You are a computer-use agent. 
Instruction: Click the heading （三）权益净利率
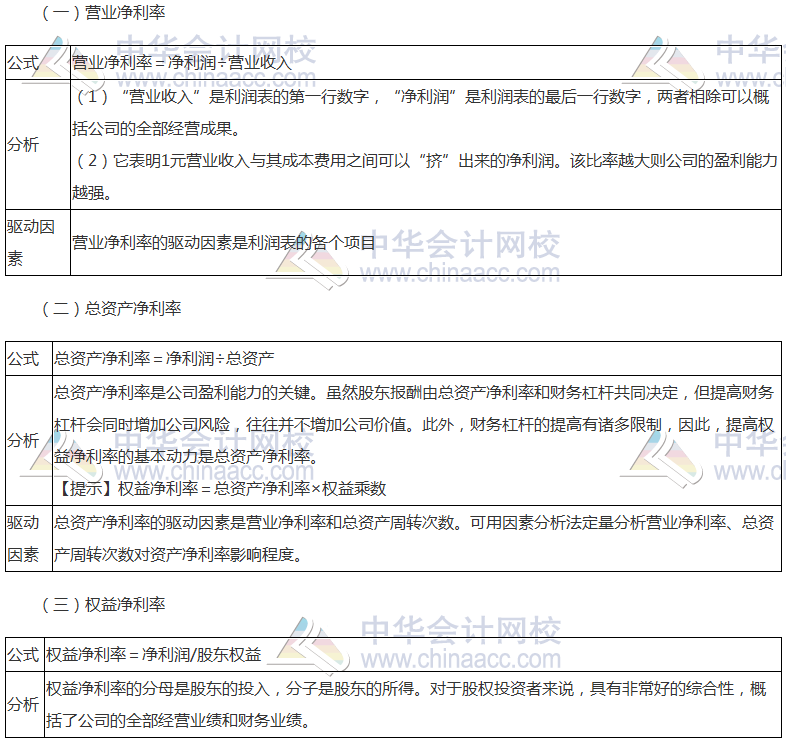coord(104,605)
